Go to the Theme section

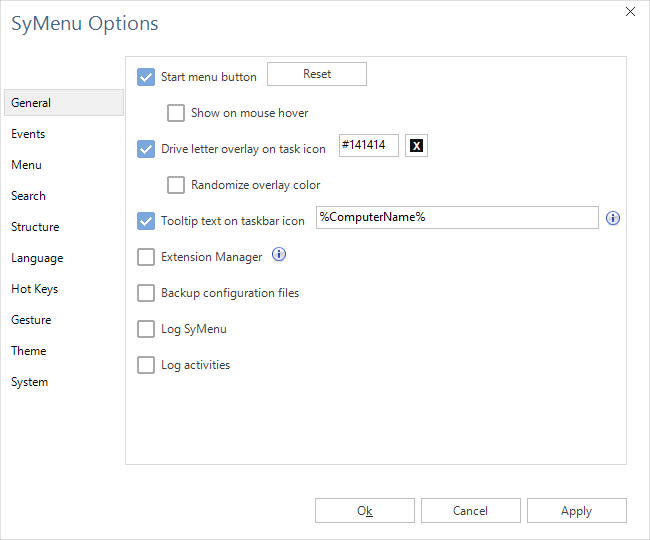29,351
